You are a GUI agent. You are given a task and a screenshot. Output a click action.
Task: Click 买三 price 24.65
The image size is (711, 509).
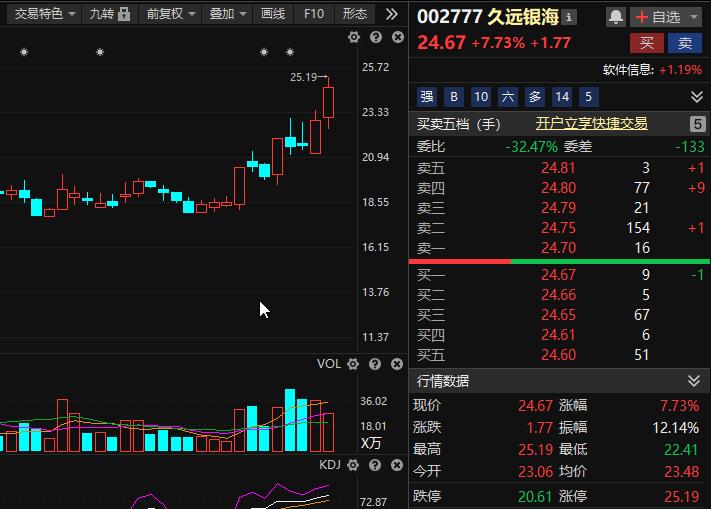(x=558, y=315)
